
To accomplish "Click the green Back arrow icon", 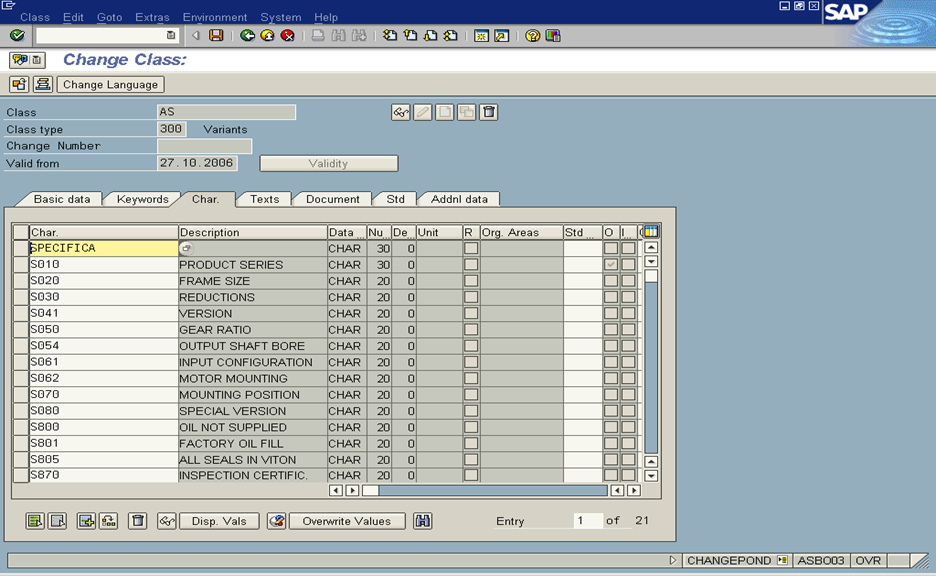I will pyautogui.click(x=247, y=36).
